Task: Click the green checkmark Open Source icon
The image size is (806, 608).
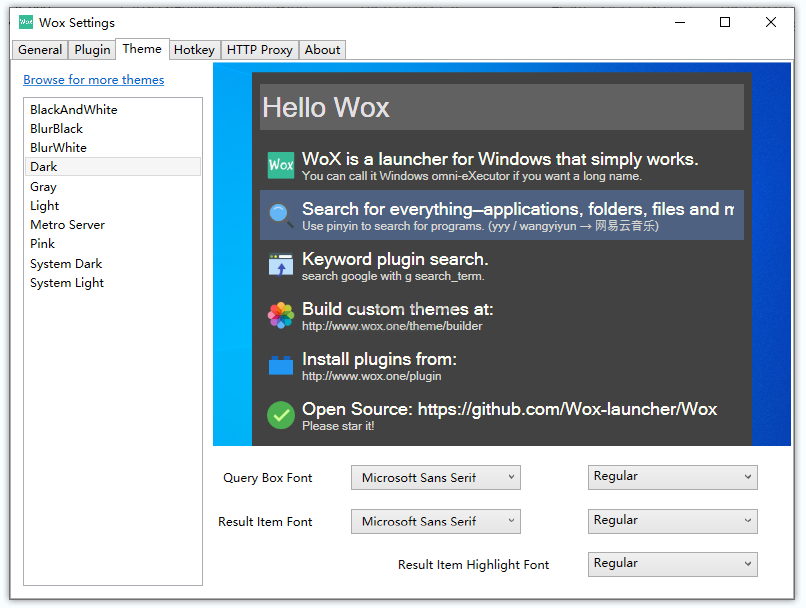Action: coord(281,415)
